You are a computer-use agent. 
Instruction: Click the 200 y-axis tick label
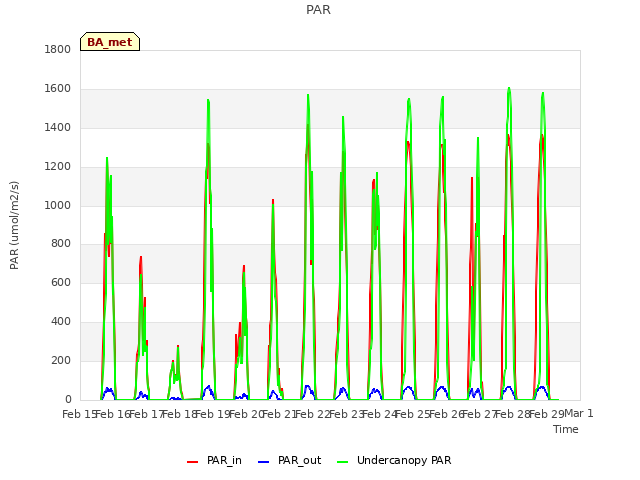coord(61,360)
